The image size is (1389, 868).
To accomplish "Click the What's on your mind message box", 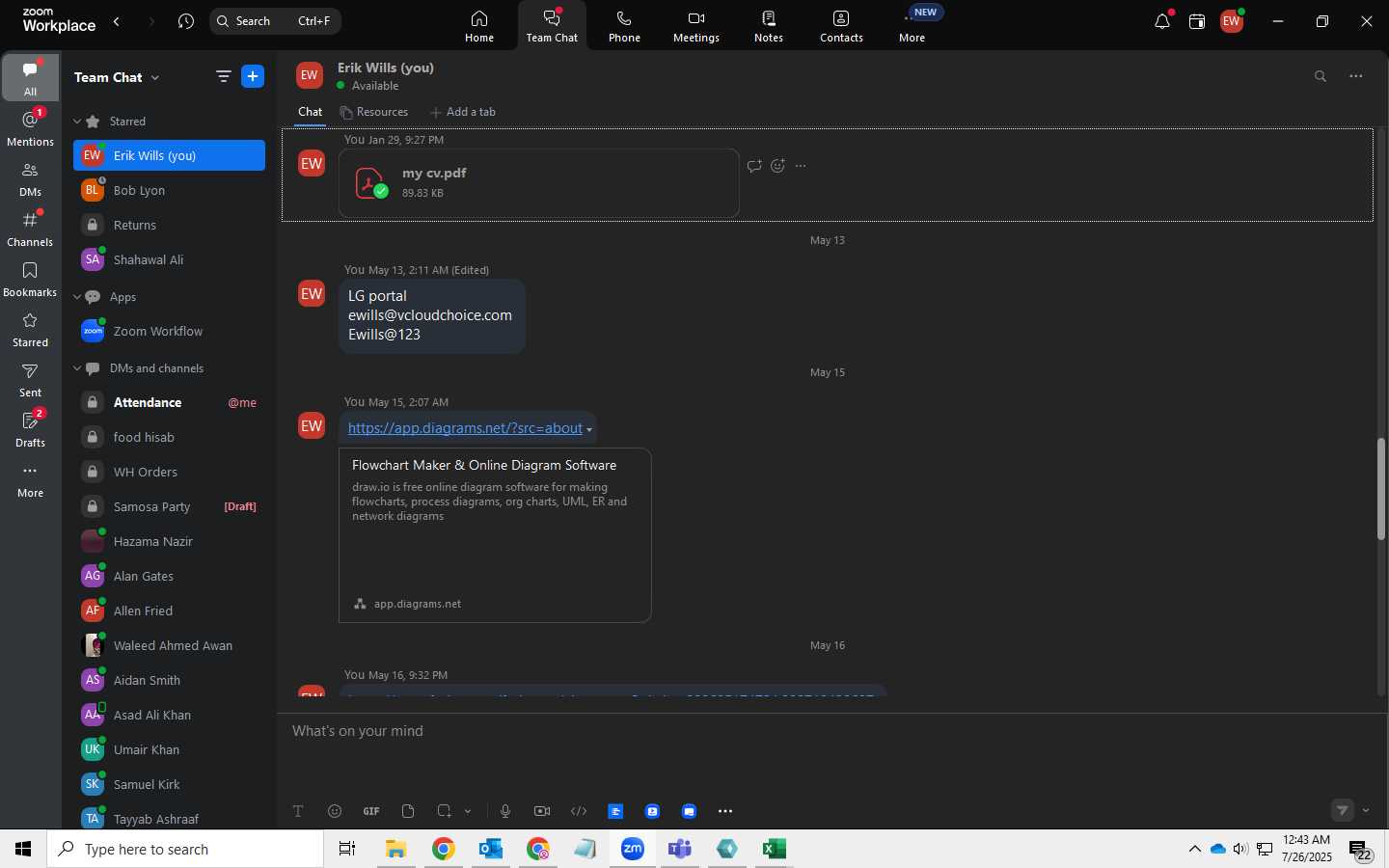I will 832,731.
